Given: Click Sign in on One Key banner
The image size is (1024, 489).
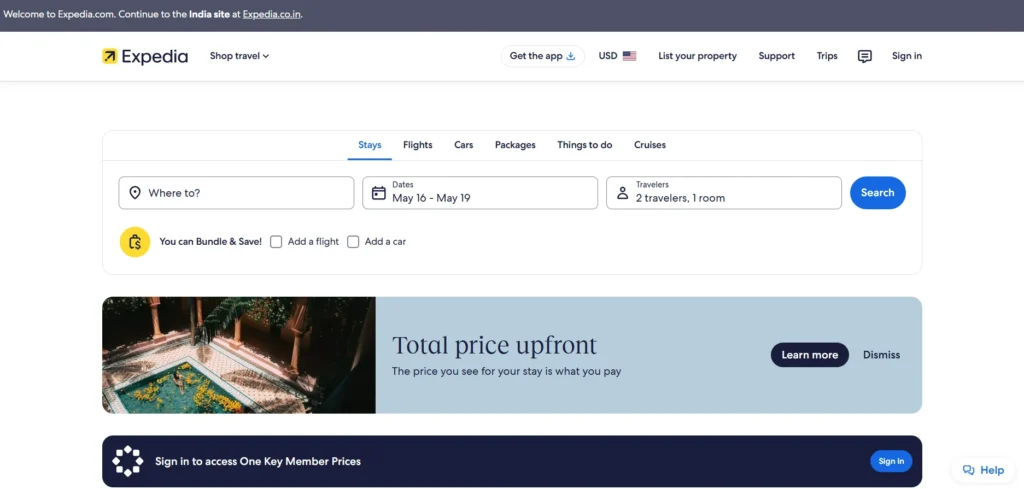Looking at the screenshot, I should pyautogui.click(x=891, y=461).
